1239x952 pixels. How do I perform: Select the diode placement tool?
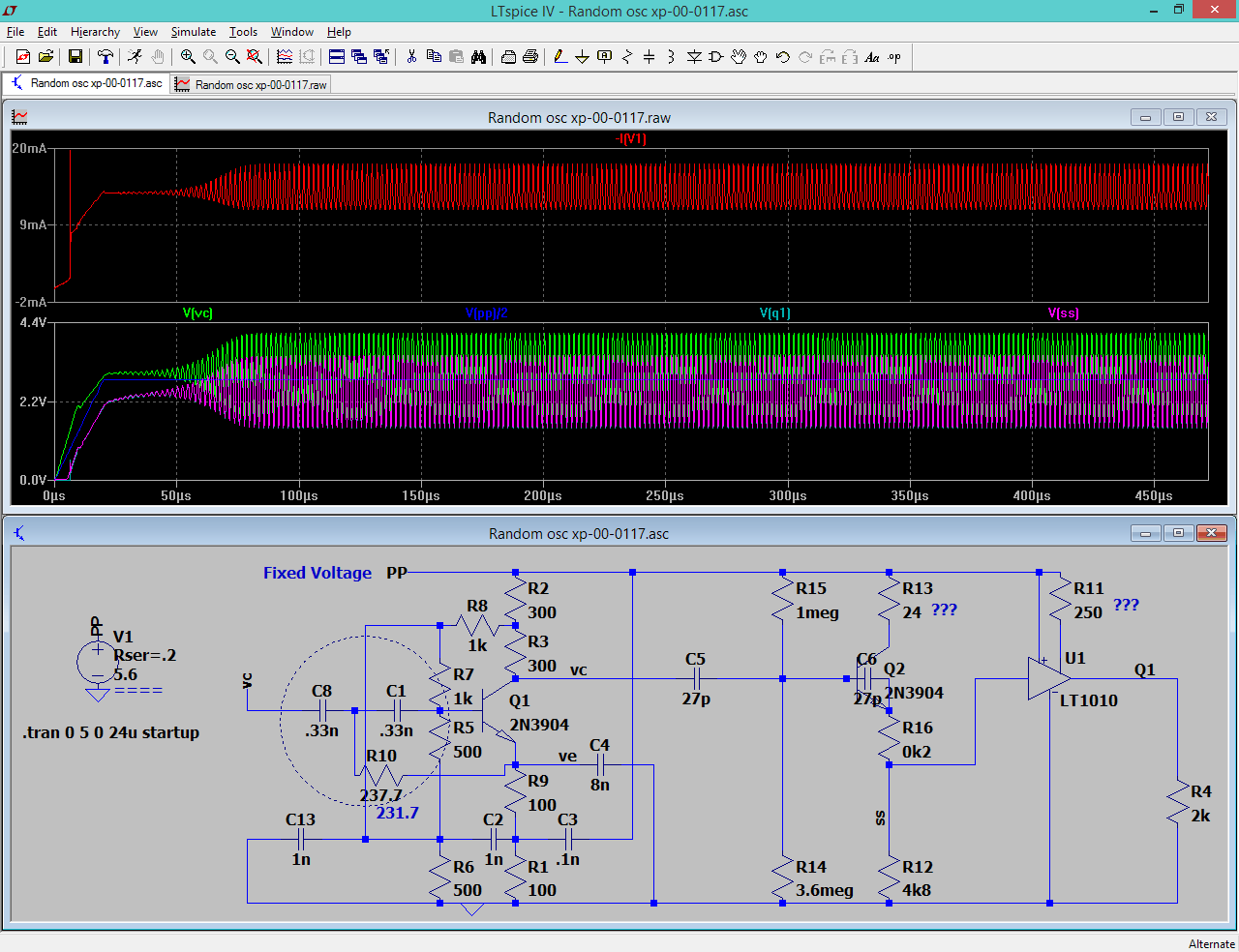tap(694, 57)
